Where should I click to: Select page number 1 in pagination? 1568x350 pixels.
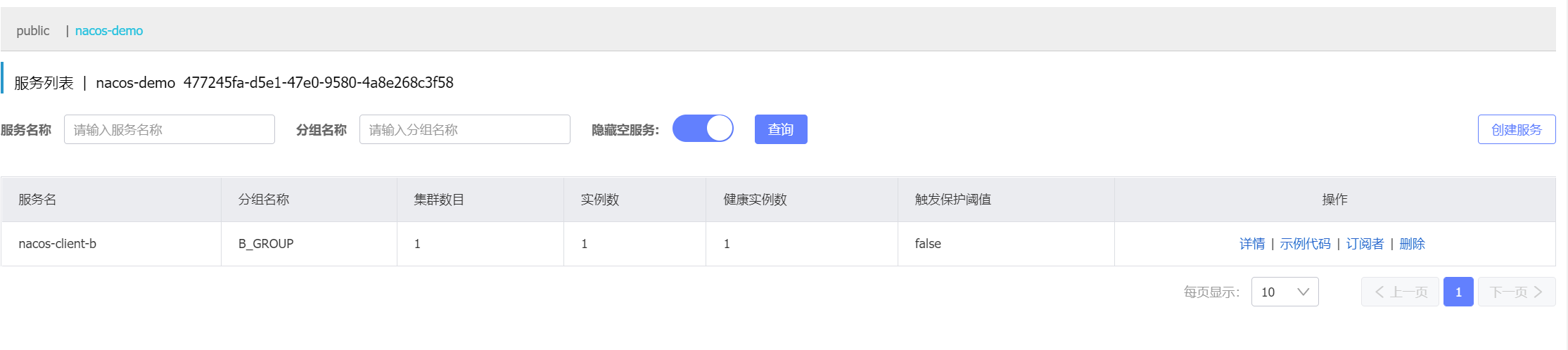pyautogui.click(x=1458, y=292)
